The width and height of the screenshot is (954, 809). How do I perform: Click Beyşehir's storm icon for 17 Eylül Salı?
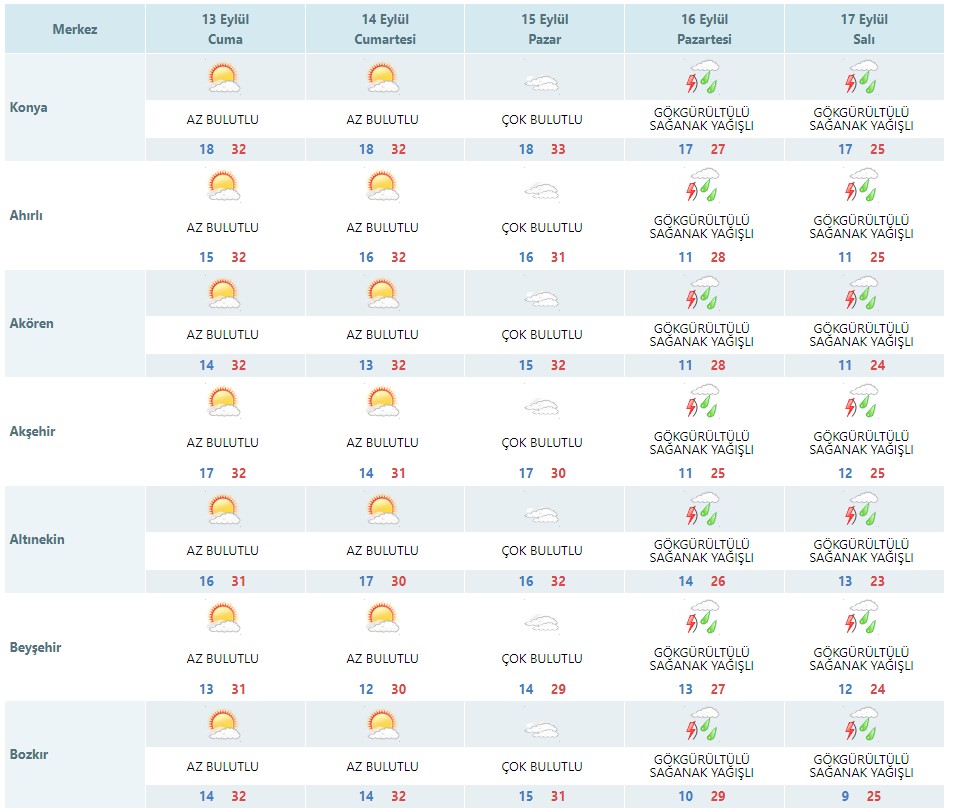[x=862, y=616]
